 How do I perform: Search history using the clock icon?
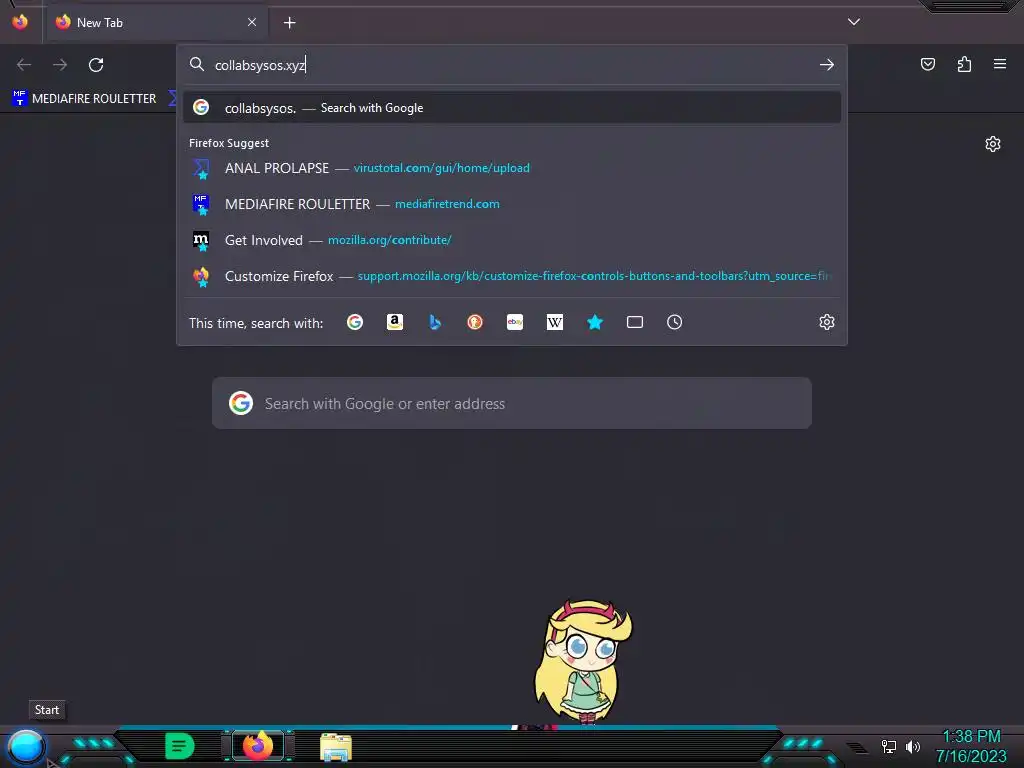[675, 322]
